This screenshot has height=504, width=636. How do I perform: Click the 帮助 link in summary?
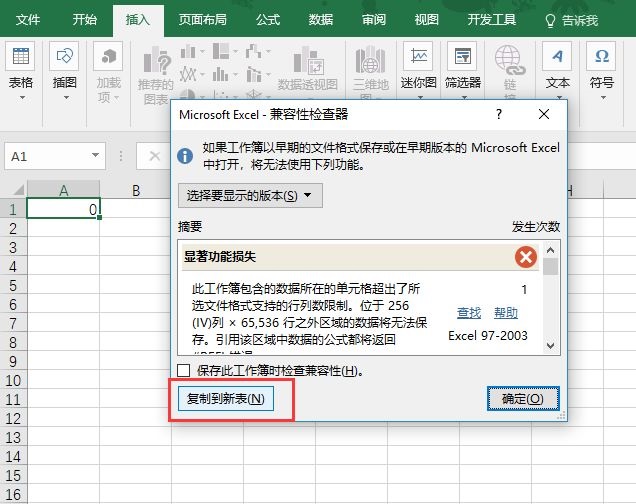click(x=506, y=313)
